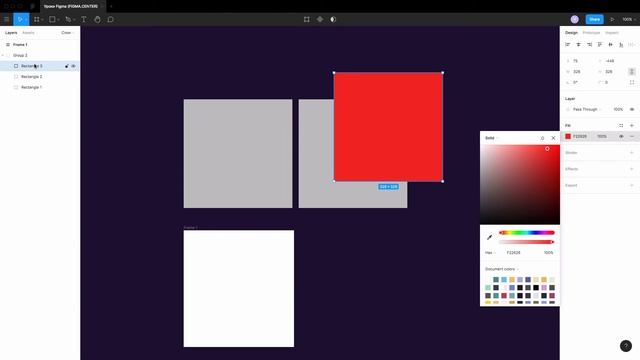Image resolution: width=640 pixels, height=360 pixels.
Task: Pick a color with the eyedropper
Action: pyautogui.click(x=489, y=237)
